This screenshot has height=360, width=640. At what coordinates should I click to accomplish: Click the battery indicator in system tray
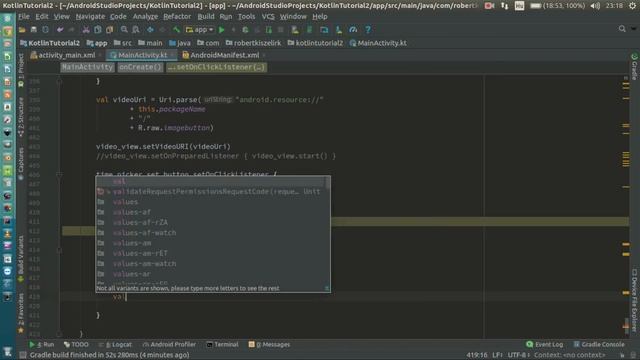558,6
